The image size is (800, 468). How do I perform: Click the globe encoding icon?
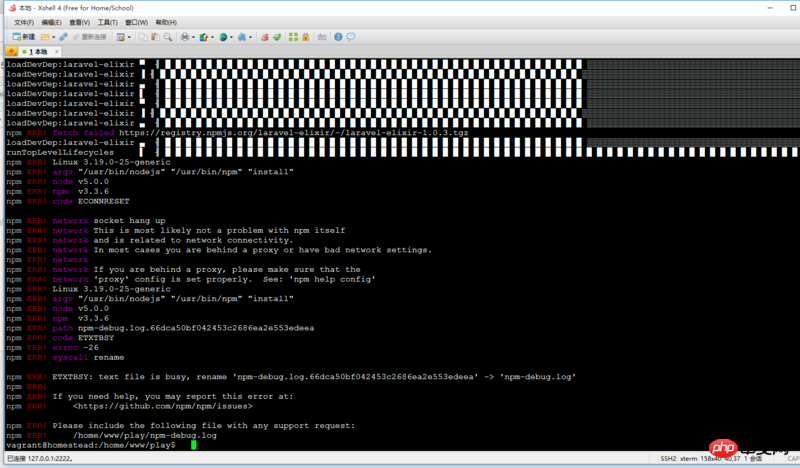point(223,37)
